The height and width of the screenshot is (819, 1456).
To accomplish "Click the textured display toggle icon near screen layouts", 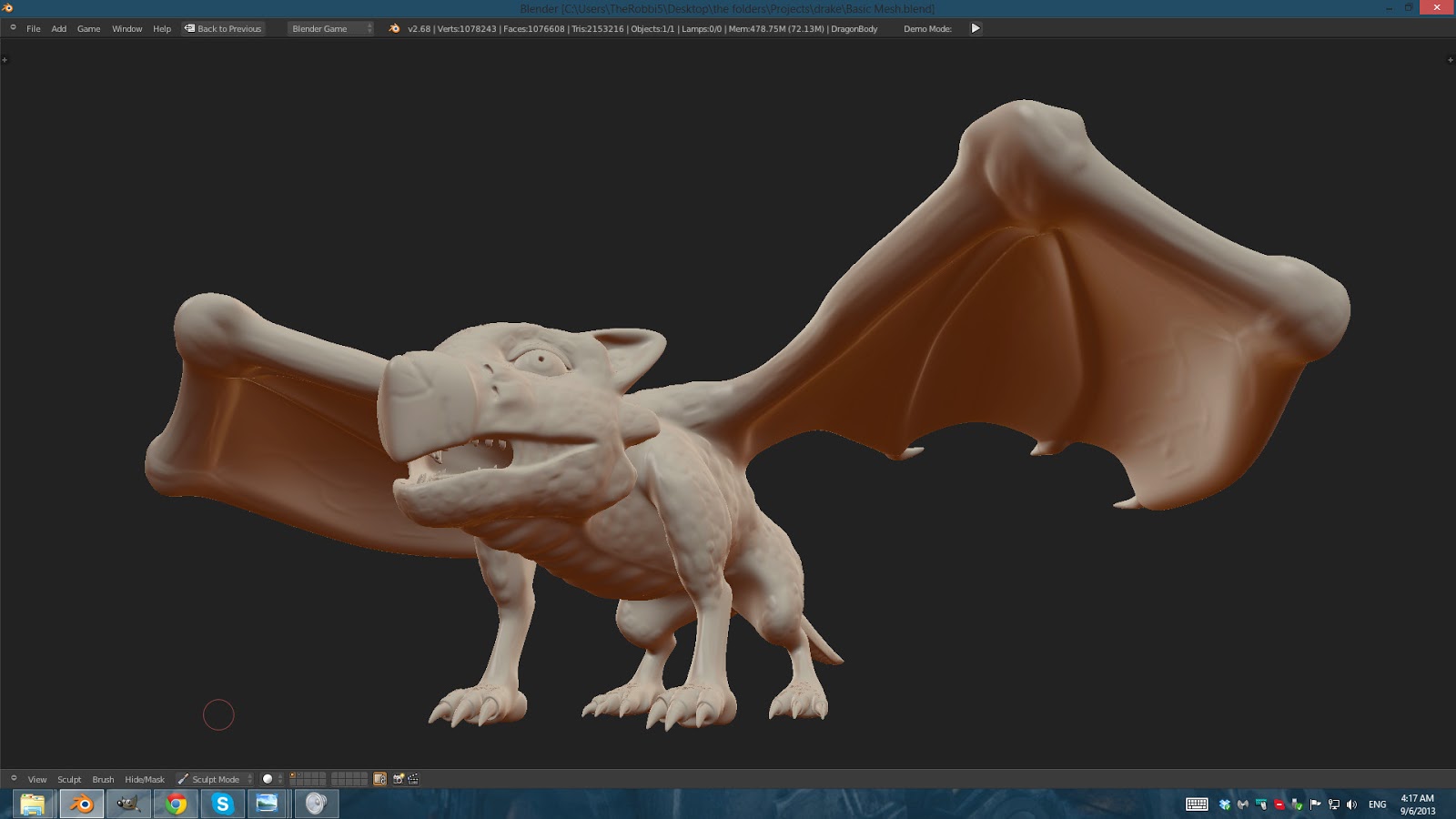I will pyautogui.click(x=379, y=779).
